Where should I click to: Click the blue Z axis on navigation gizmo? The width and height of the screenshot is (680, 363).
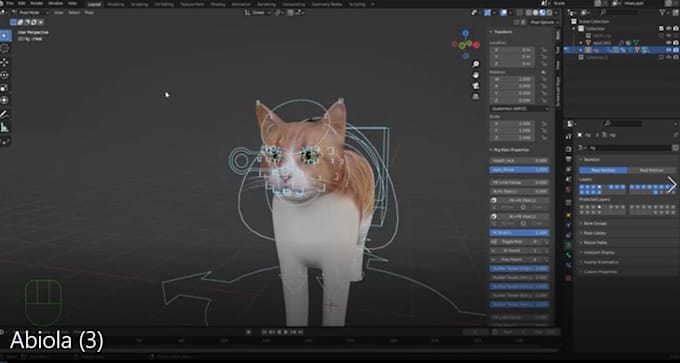(x=465, y=33)
